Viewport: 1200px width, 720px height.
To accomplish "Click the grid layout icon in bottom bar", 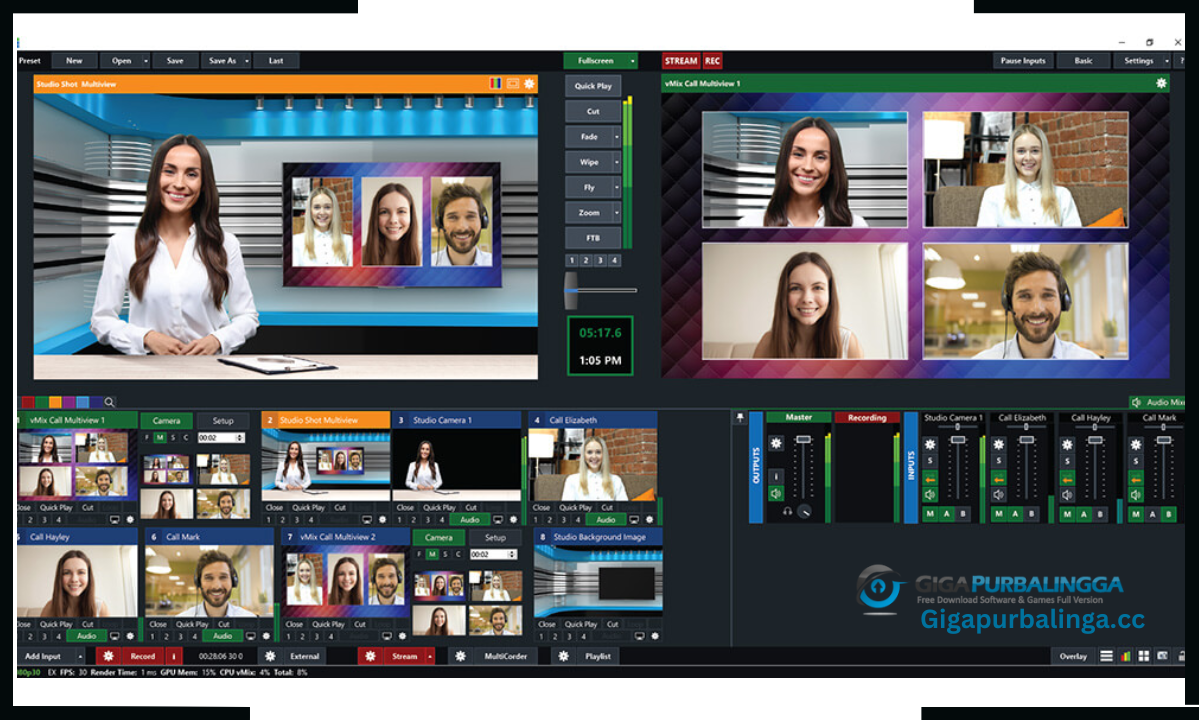I will click(1143, 656).
